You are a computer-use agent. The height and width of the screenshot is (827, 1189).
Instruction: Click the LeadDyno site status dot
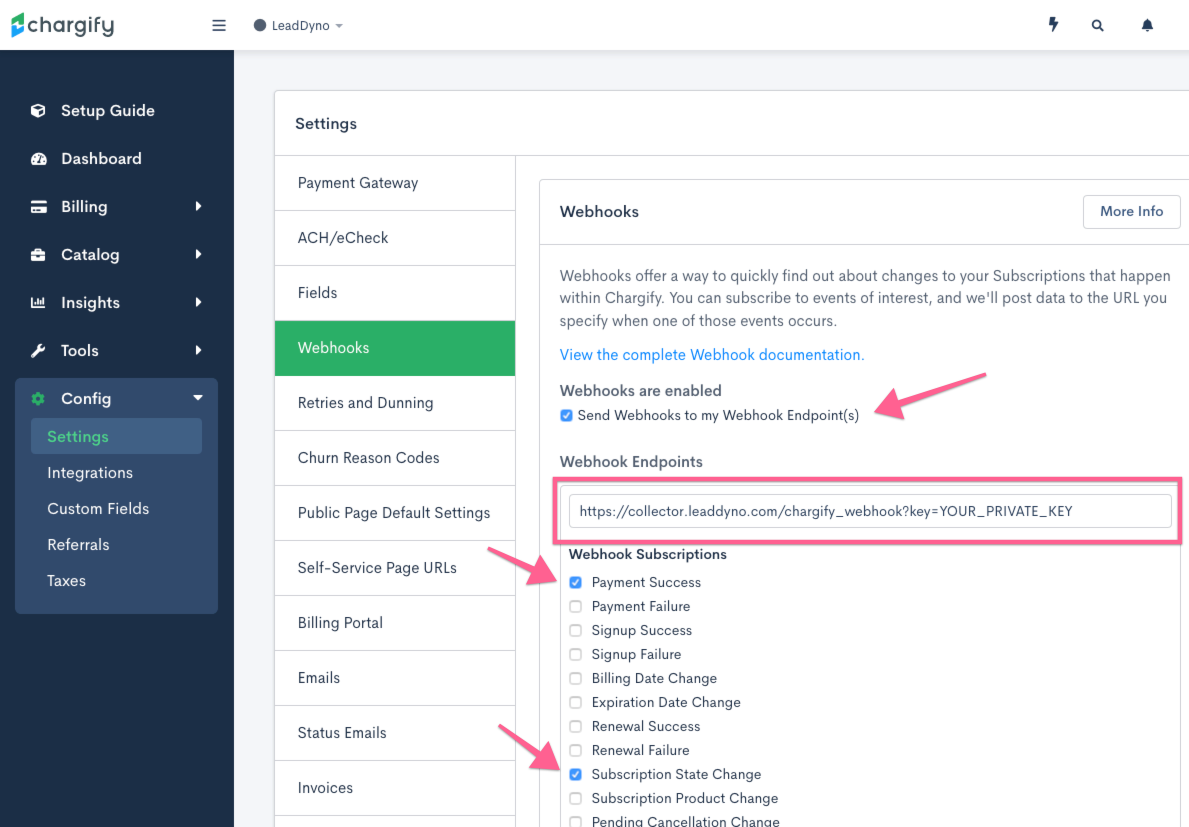(259, 25)
